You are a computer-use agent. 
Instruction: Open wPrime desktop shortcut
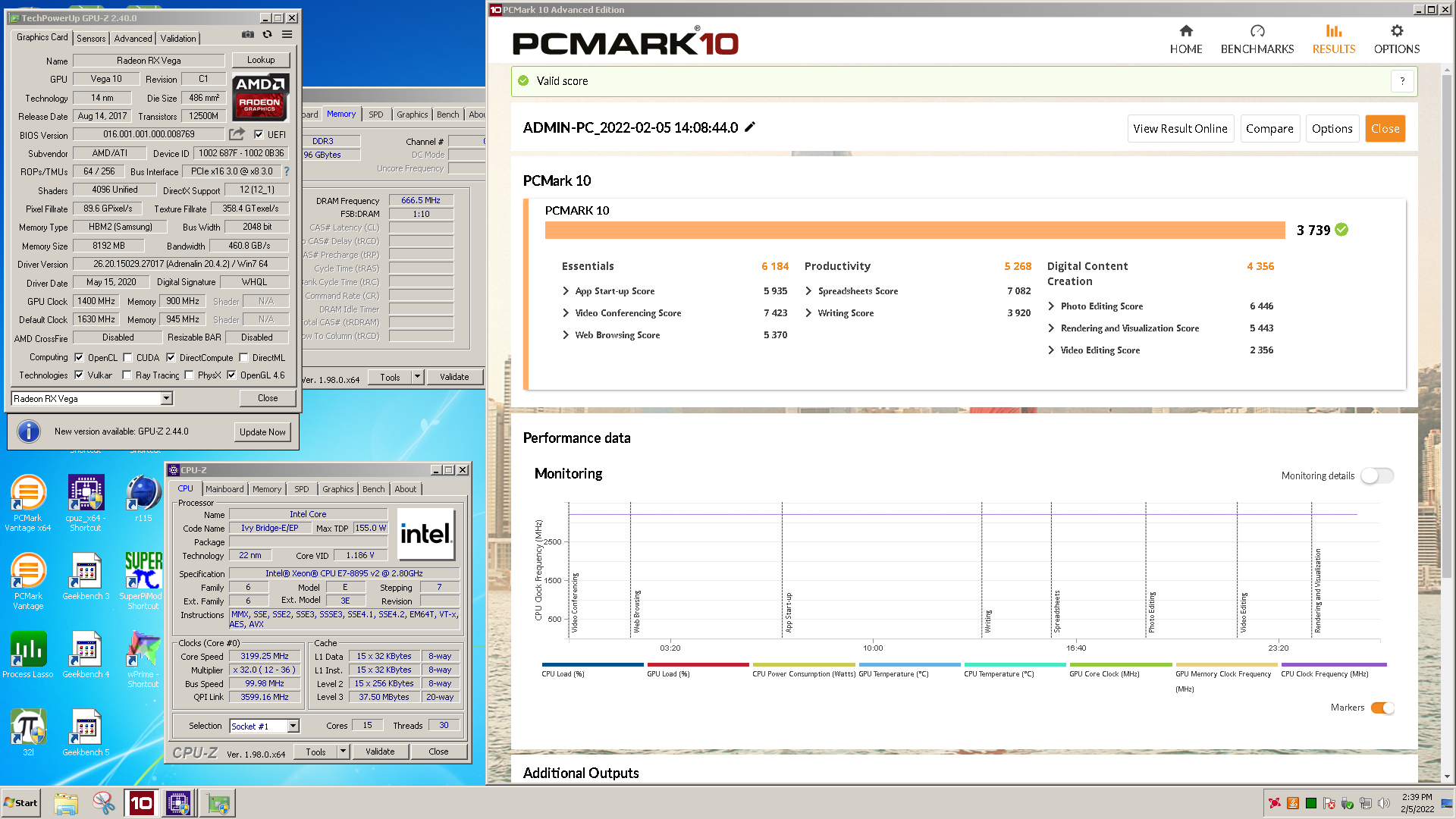pos(143,659)
